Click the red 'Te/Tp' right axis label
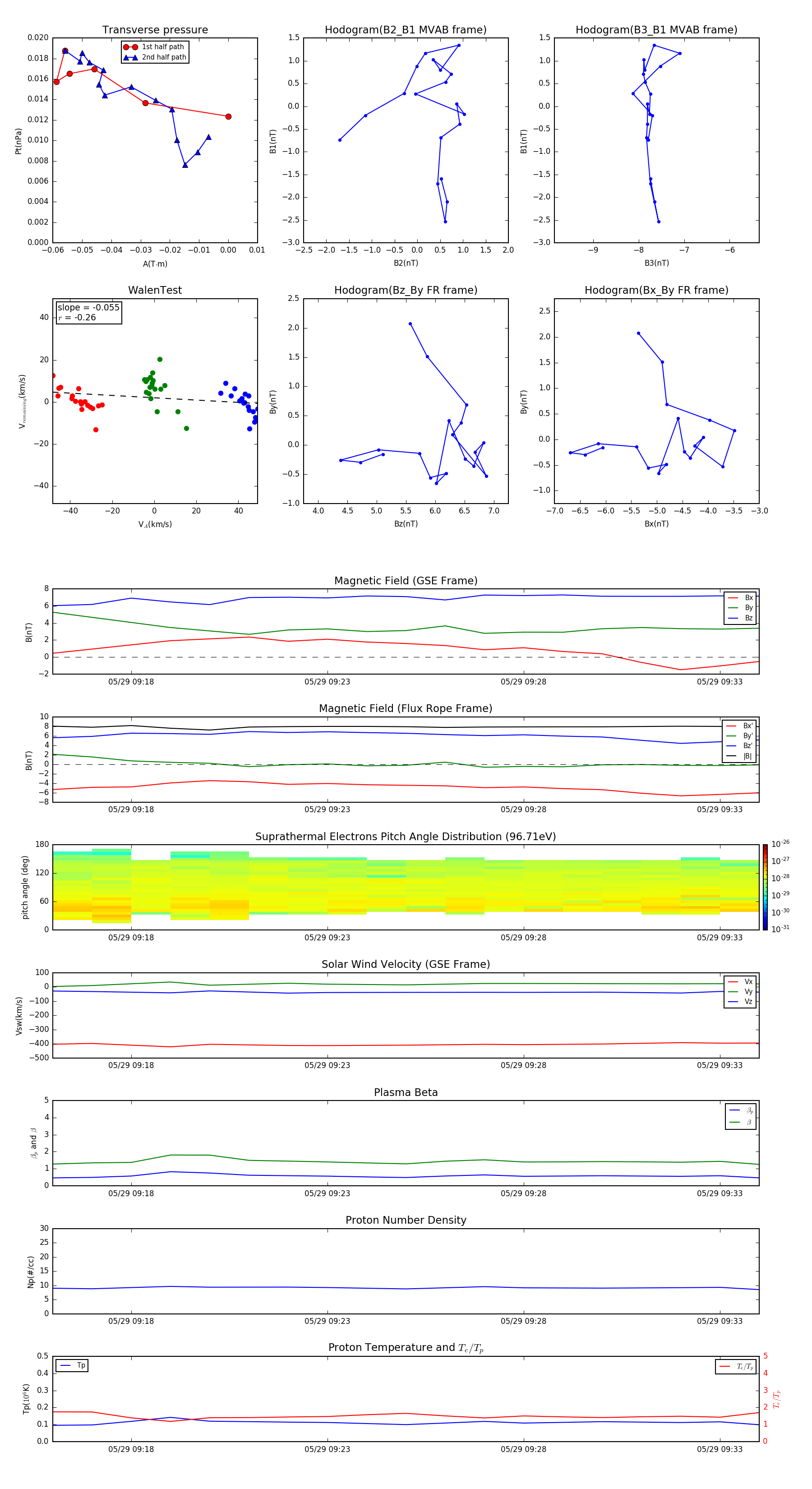812x1489 pixels. [x=776, y=1399]
